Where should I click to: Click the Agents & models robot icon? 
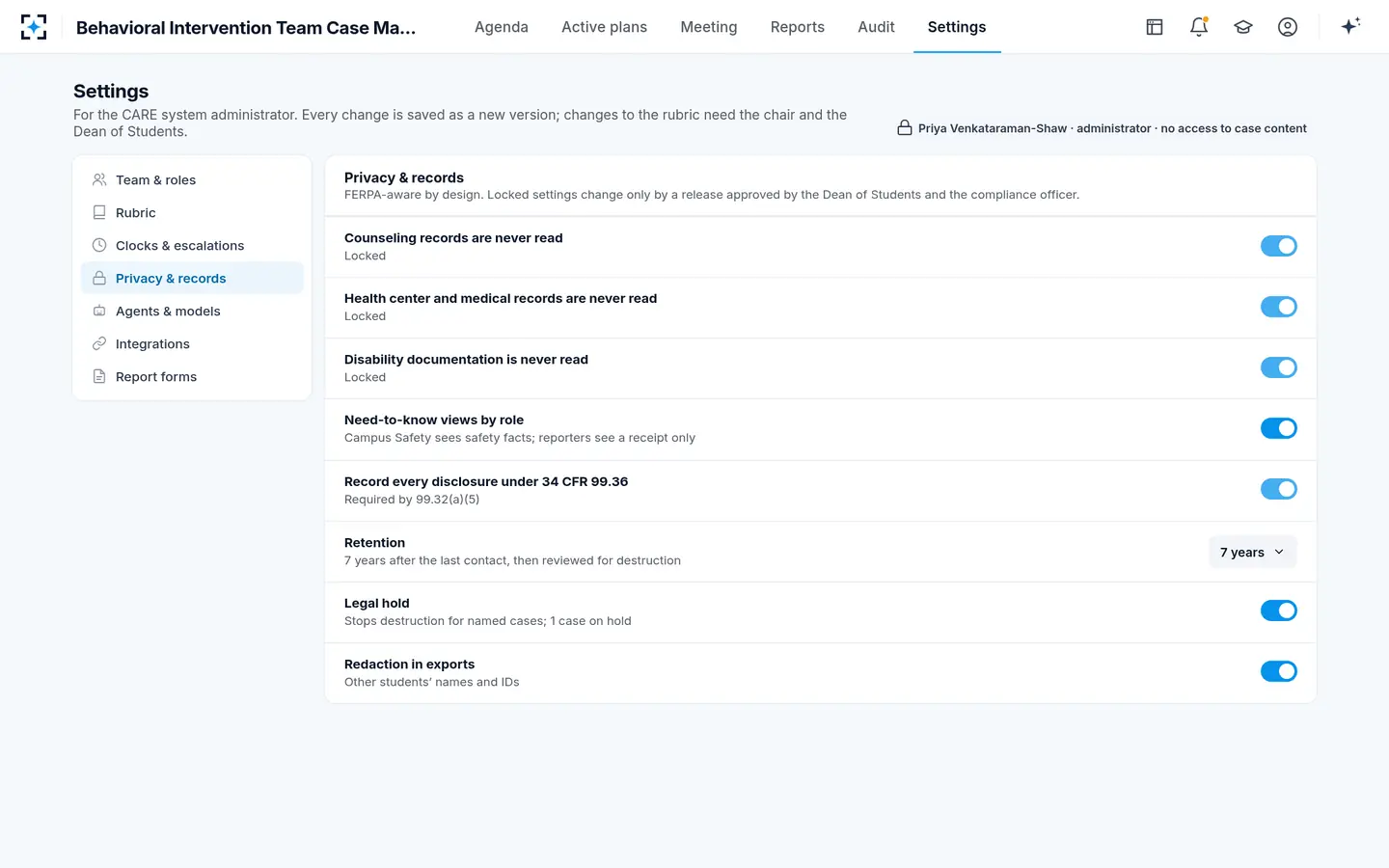[x=99, y=312]
